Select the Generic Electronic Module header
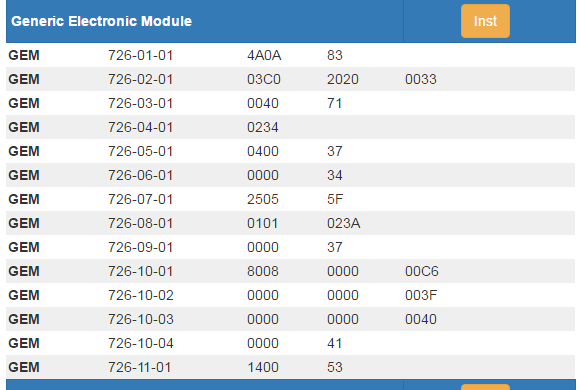581x390 pixels. click(102, 21)
